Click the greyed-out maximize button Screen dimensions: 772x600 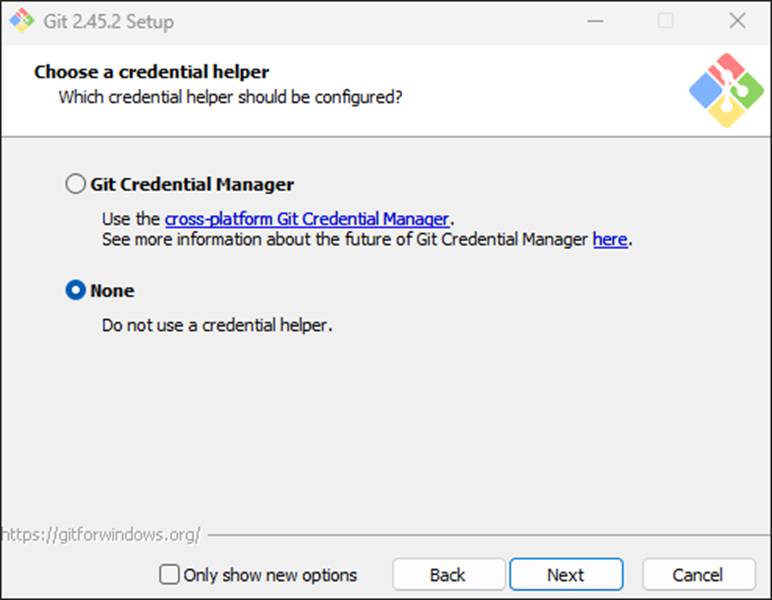[665, 21]
